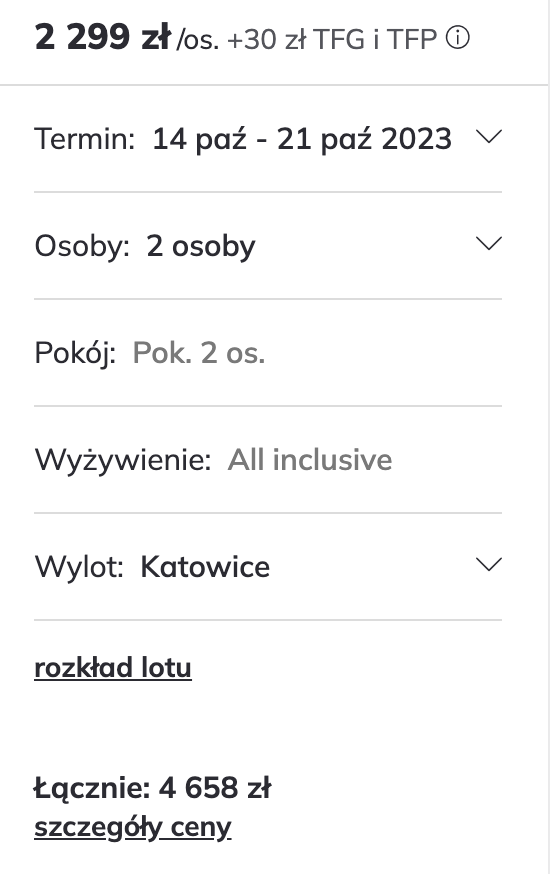The height and width of the screenshot is (874, 550).
Task: Click the All inclusive meal value
Action: click(310, 460)
